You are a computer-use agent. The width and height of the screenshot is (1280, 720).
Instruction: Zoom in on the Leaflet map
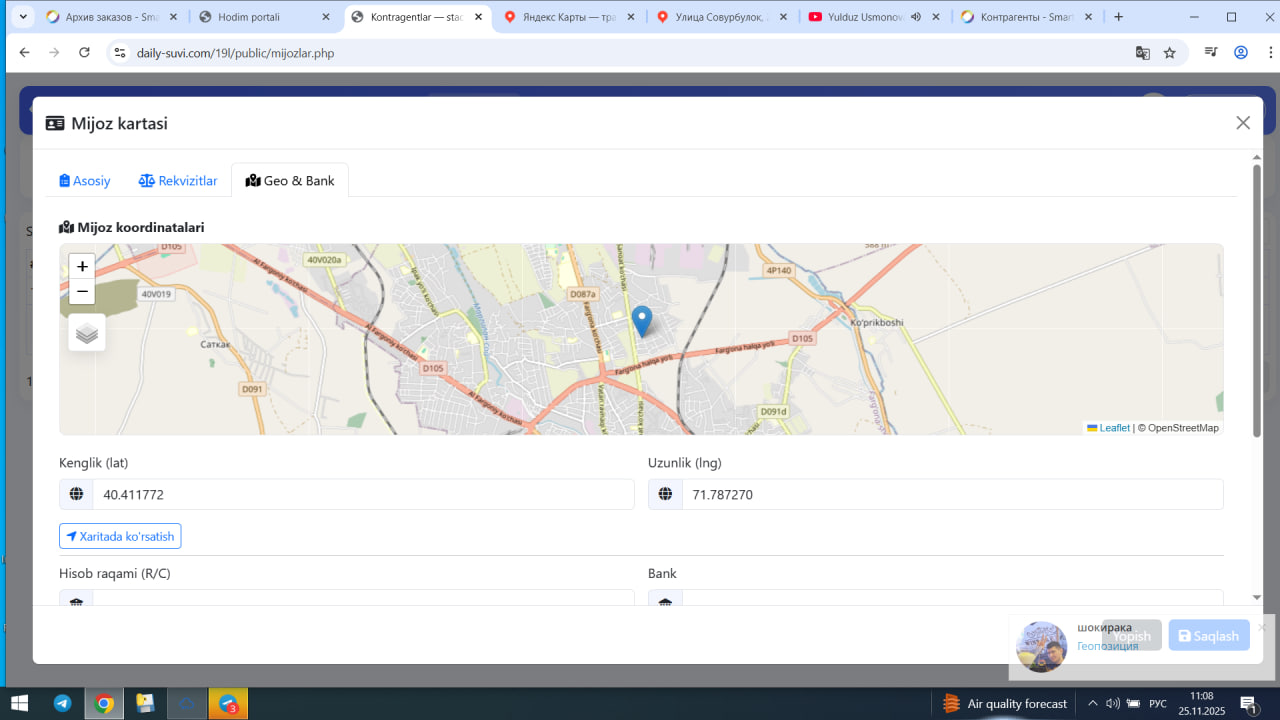82,266
